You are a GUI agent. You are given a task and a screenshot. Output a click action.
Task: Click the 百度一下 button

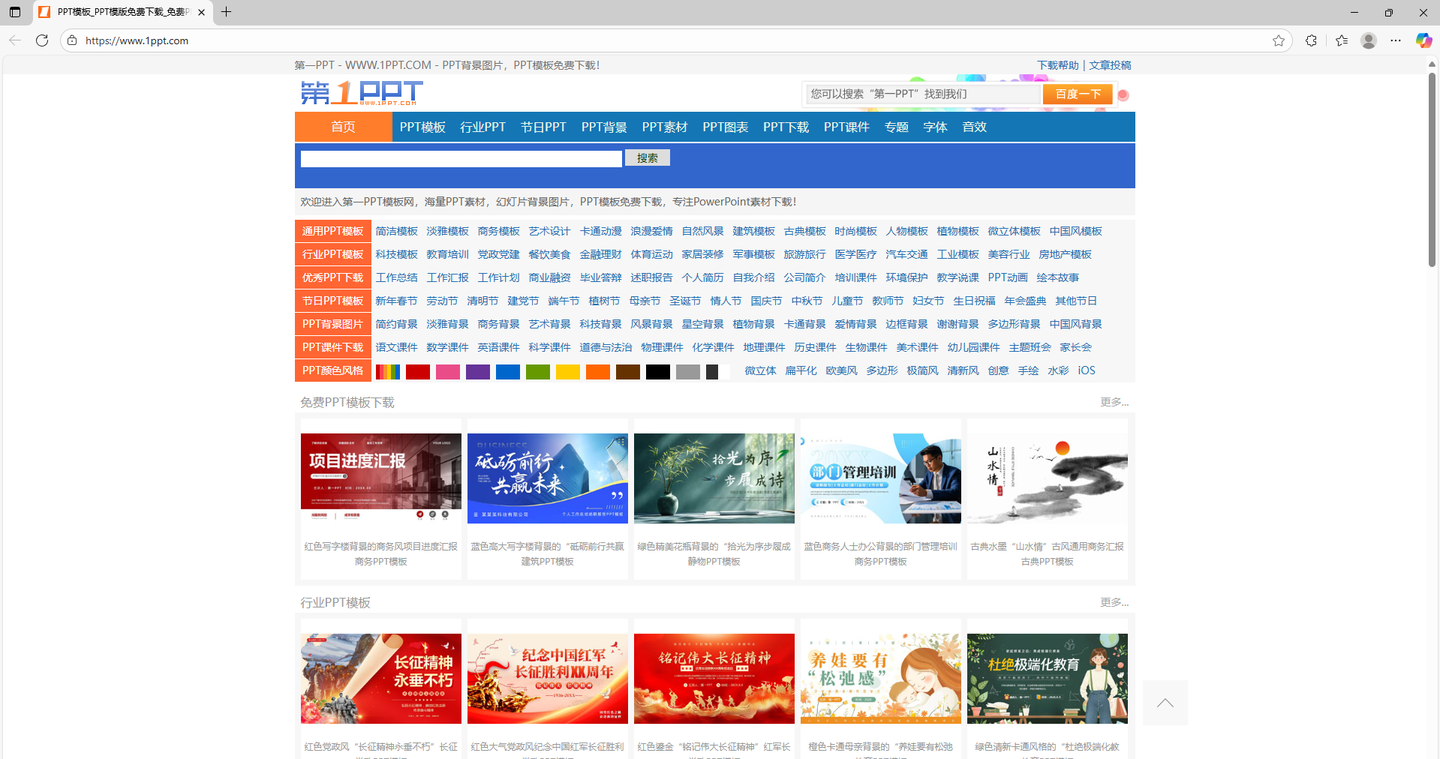click(1078, 94)
